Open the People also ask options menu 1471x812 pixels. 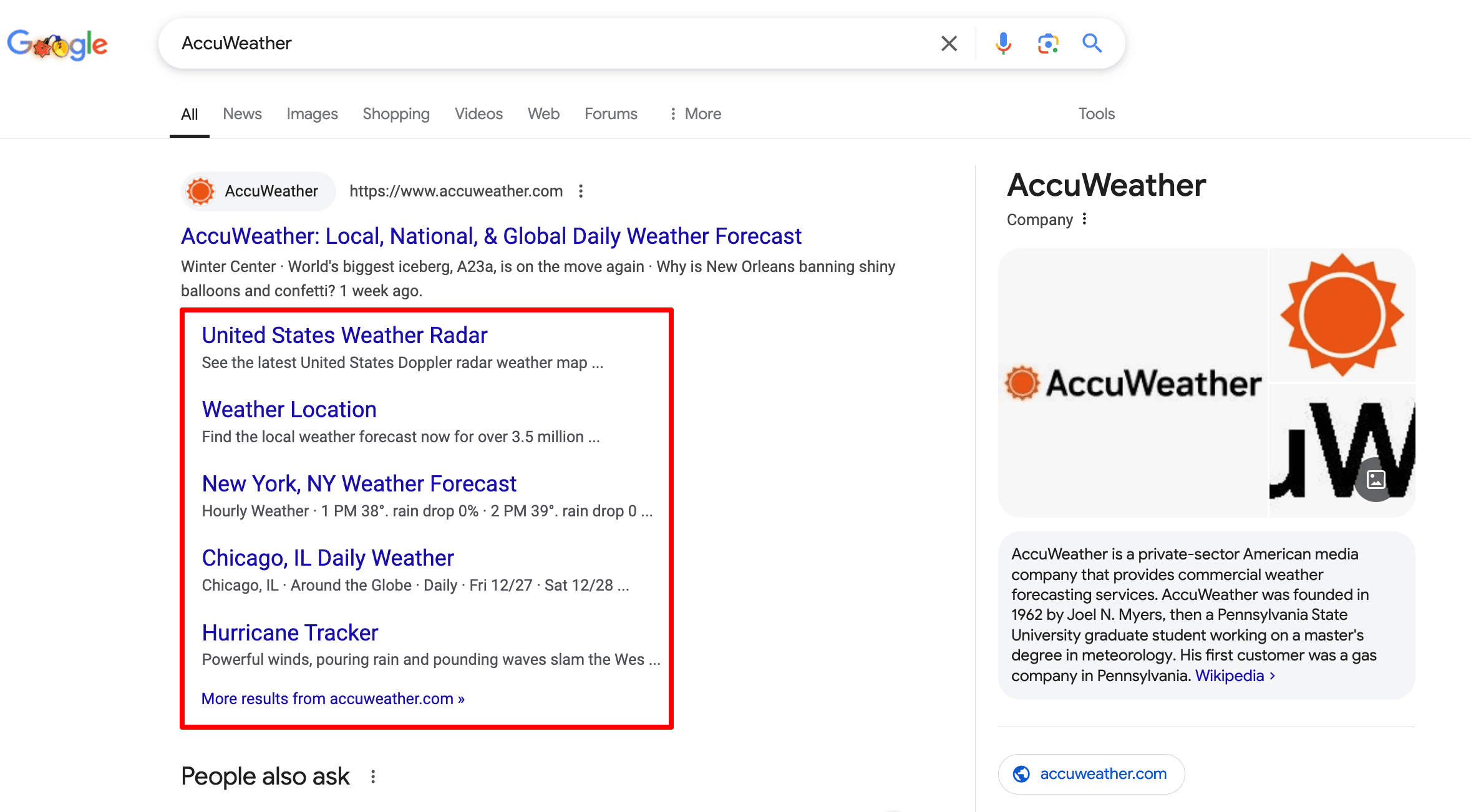373,776
